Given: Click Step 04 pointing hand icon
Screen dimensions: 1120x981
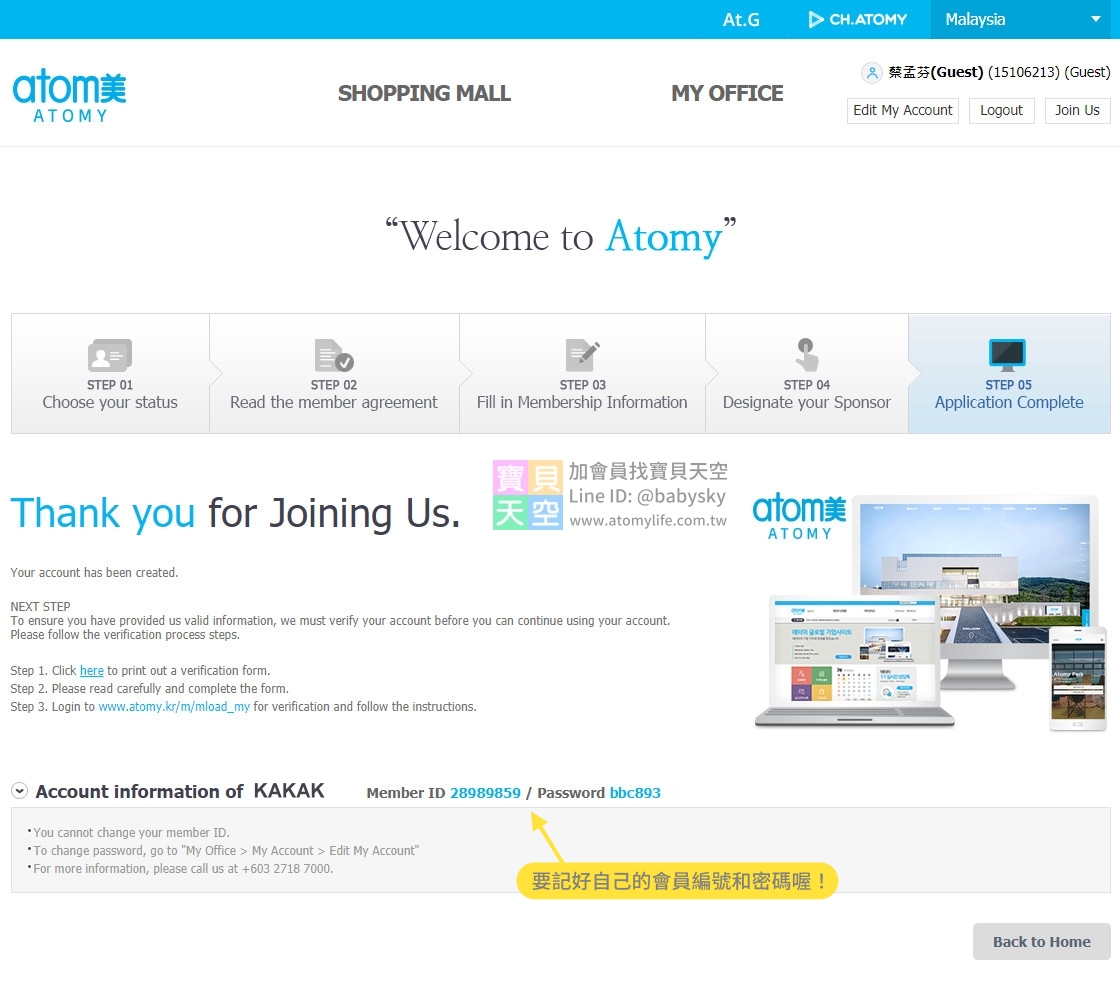Looking at the screenshot, I should click(806, 355).
